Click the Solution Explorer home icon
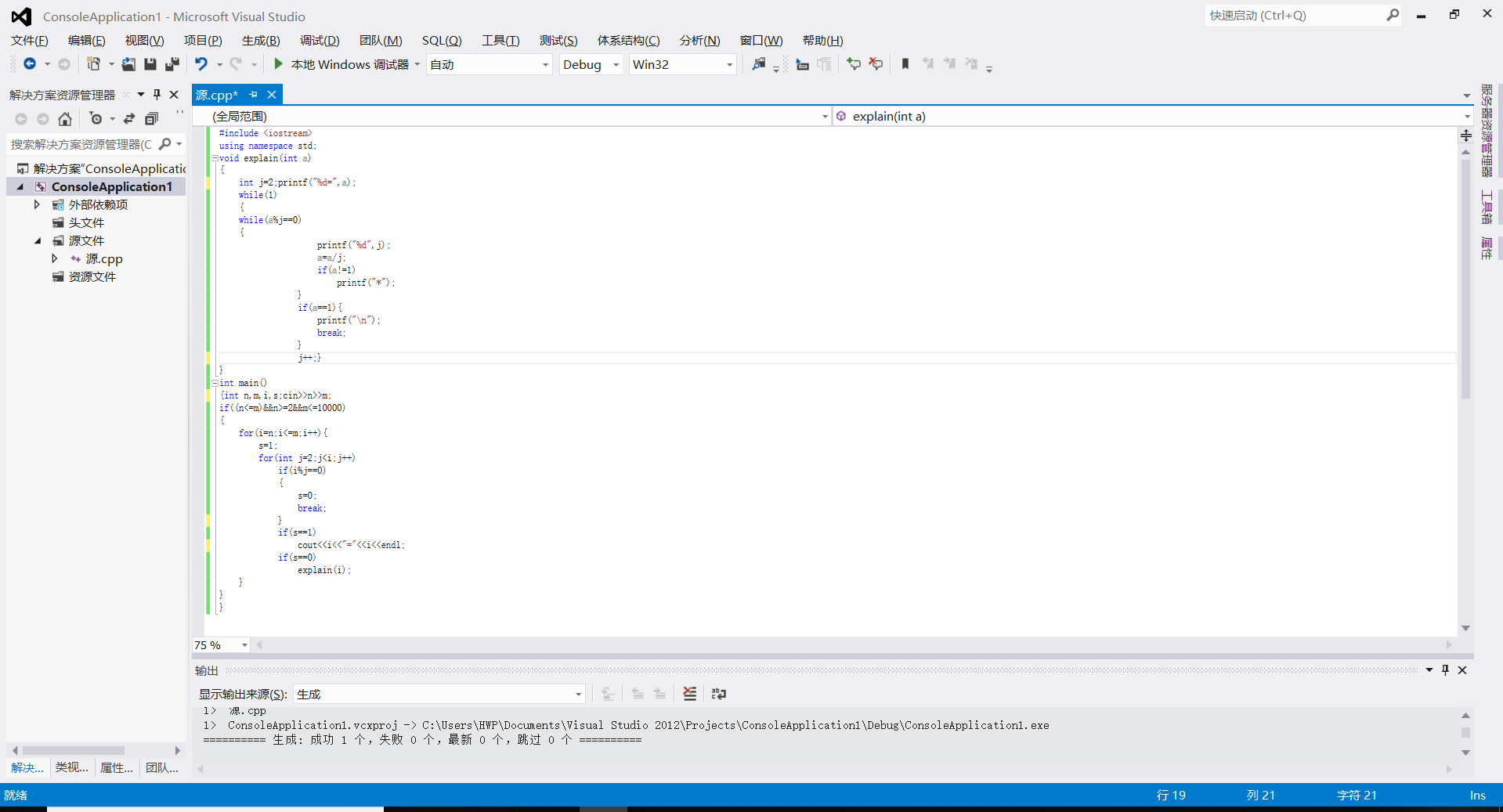The height and width of the screenshot is (812, 1503). [x=65, y=119]
